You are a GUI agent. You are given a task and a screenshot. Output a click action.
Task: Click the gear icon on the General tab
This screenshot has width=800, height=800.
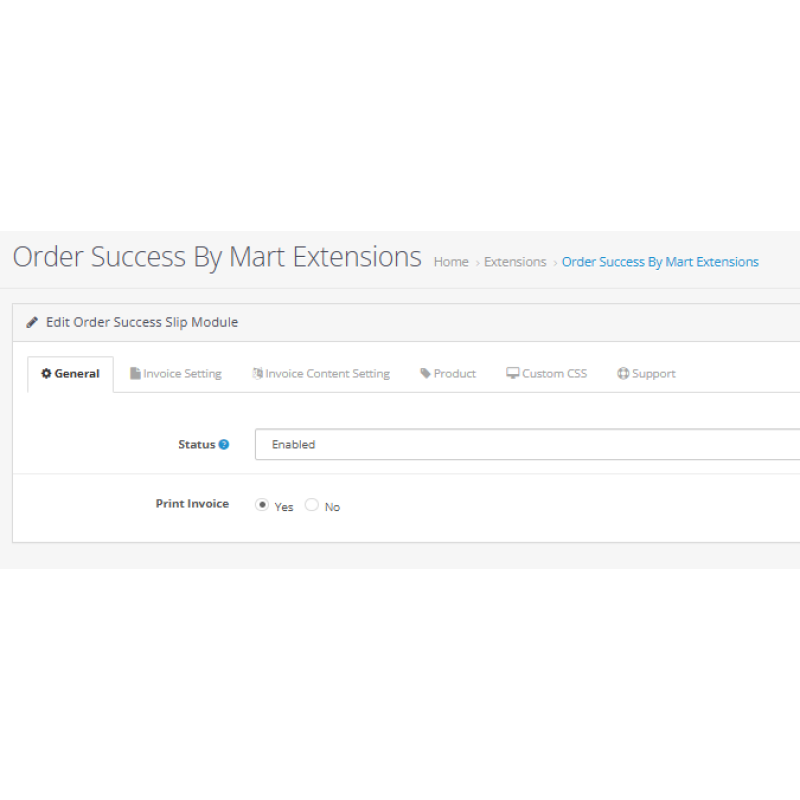[x=46, y=374]
